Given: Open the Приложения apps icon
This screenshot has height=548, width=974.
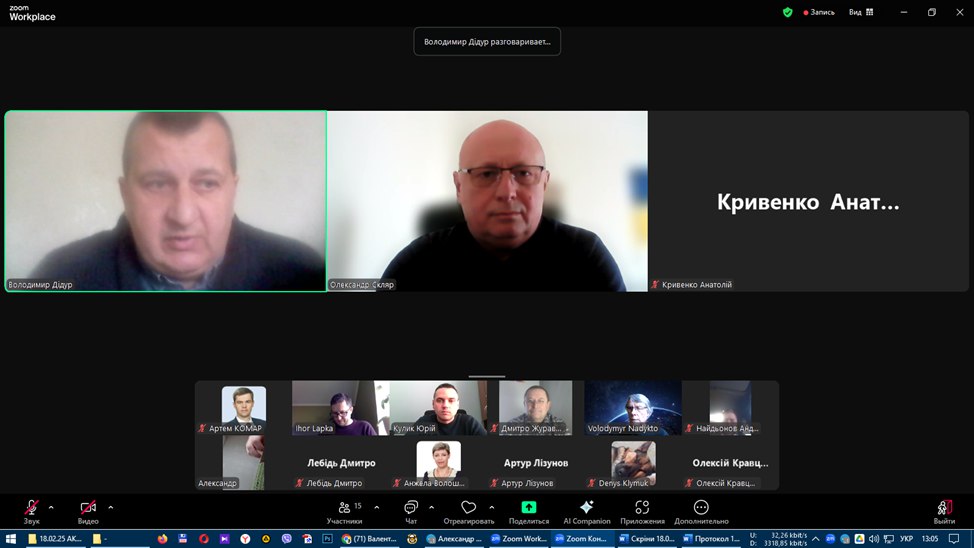Looking at the screenshot, I should pyautogui.click(x=642, y=508).
